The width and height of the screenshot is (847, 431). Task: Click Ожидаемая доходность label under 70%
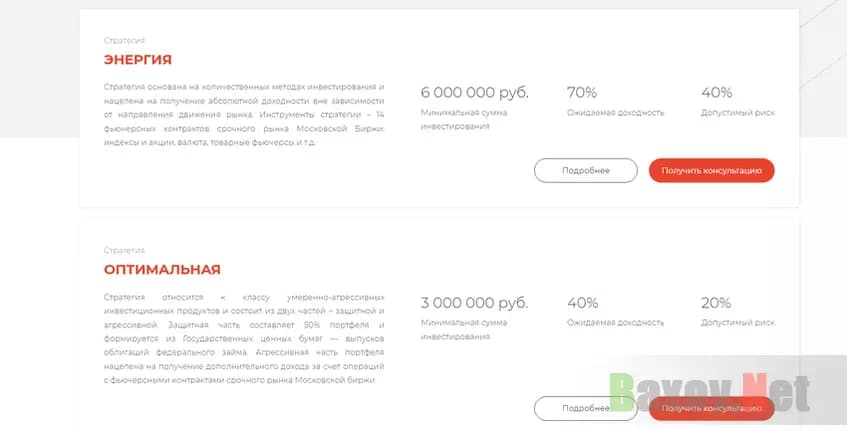coord(615,113)
